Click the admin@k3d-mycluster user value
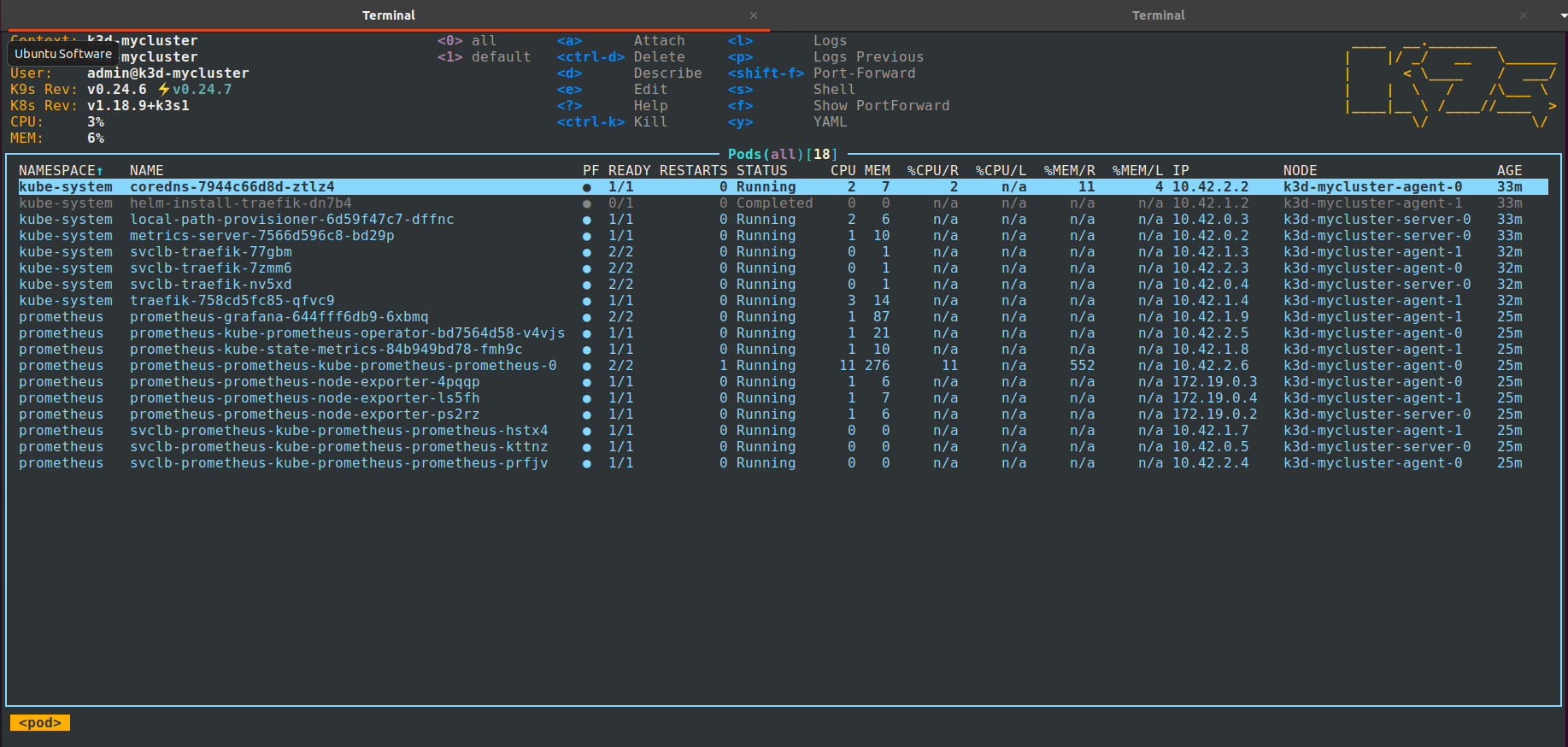This screenshot has height=747, width=1568. point(167,73)
